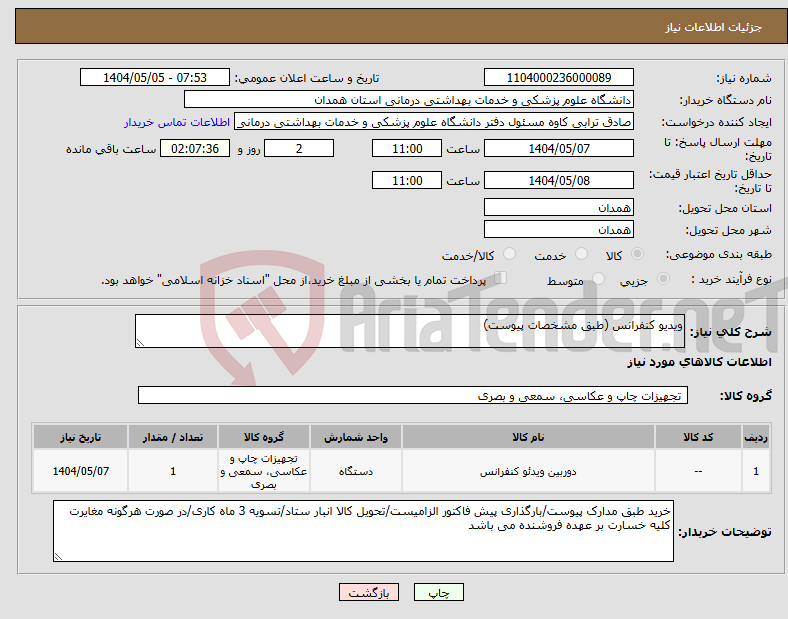Click the گروه کالا table column header
The height and width of the screenshot is (619, 788).
click(264, 437)
